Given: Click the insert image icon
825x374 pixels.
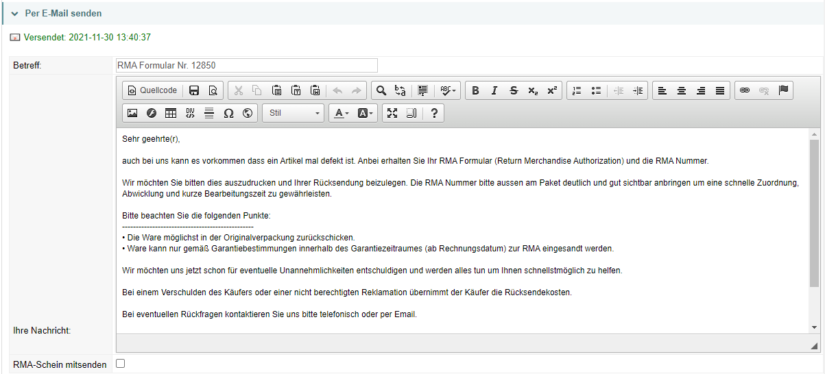Looking at the screenshot, I should [133, 113].
